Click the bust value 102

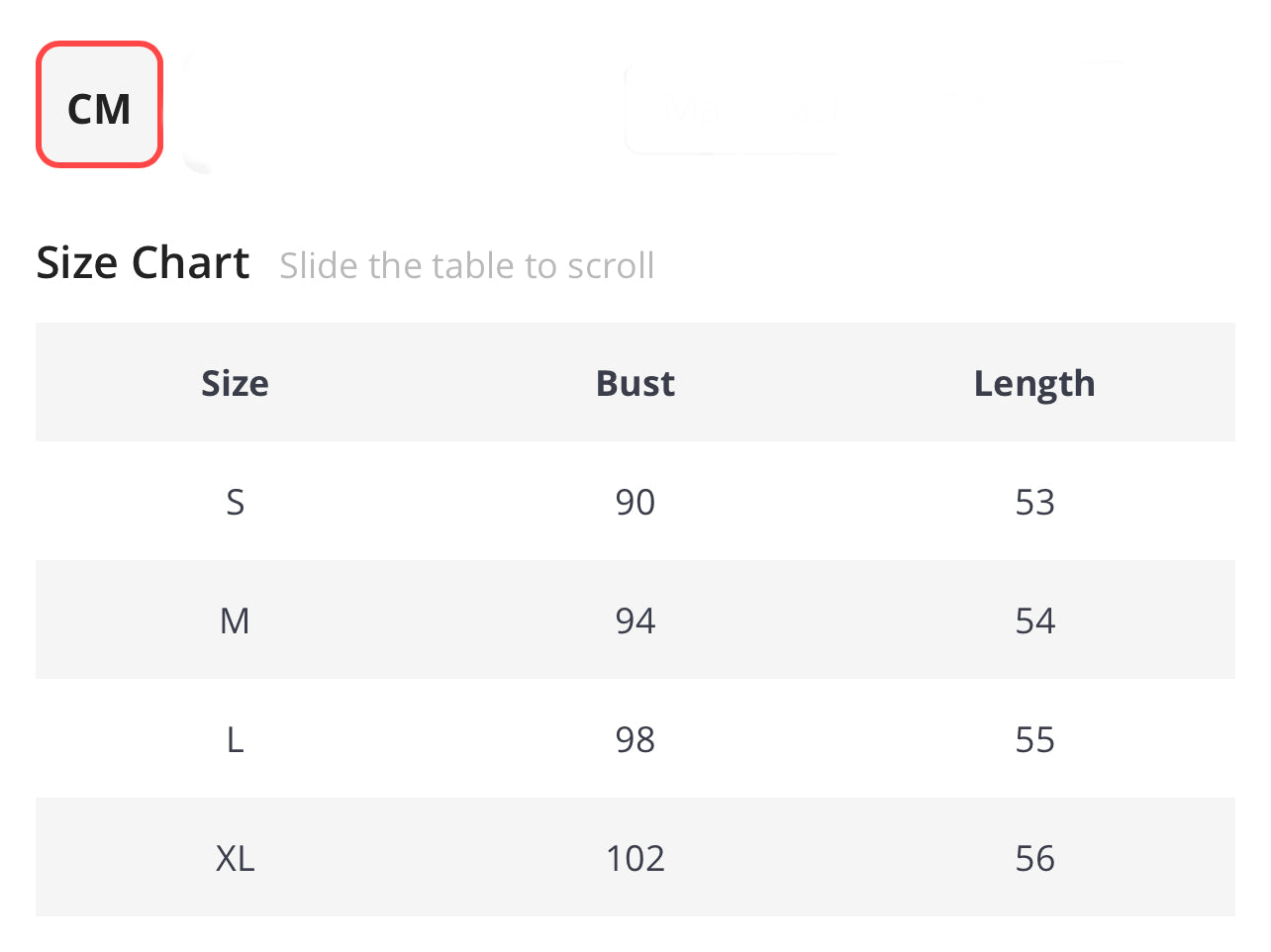point(635,858)
